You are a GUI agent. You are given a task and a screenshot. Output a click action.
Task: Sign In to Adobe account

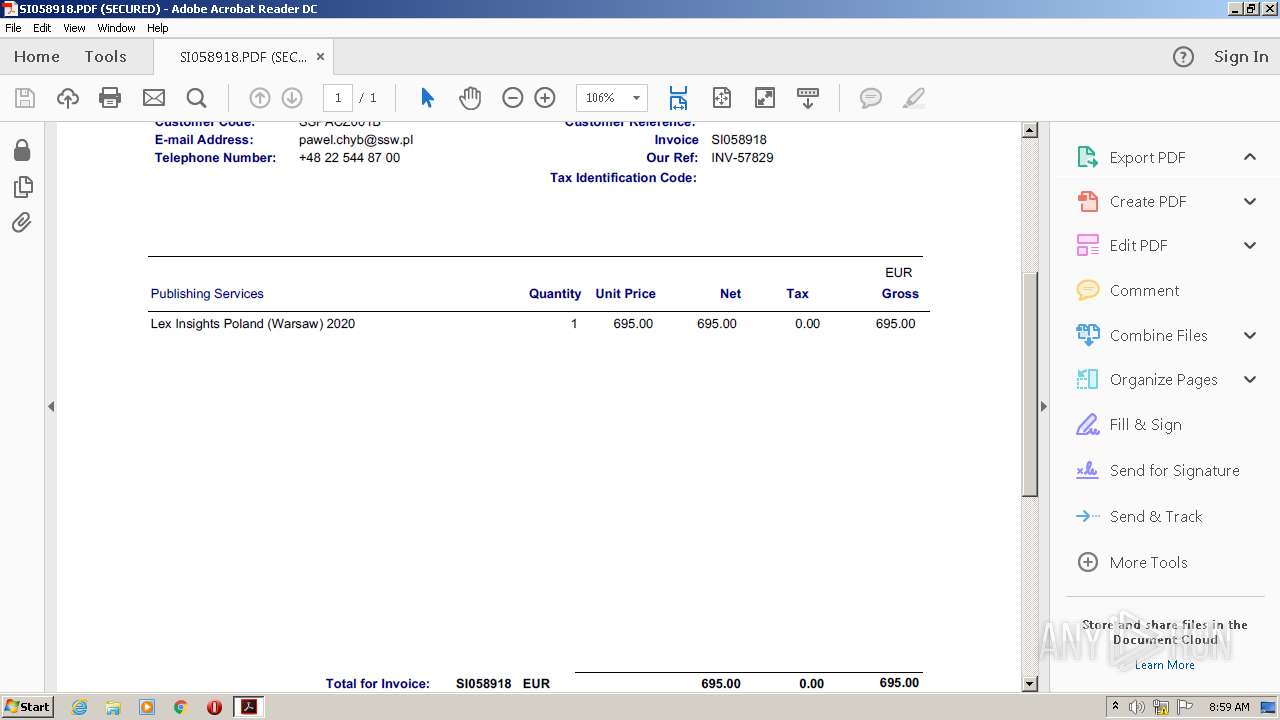pos(1241,57)
